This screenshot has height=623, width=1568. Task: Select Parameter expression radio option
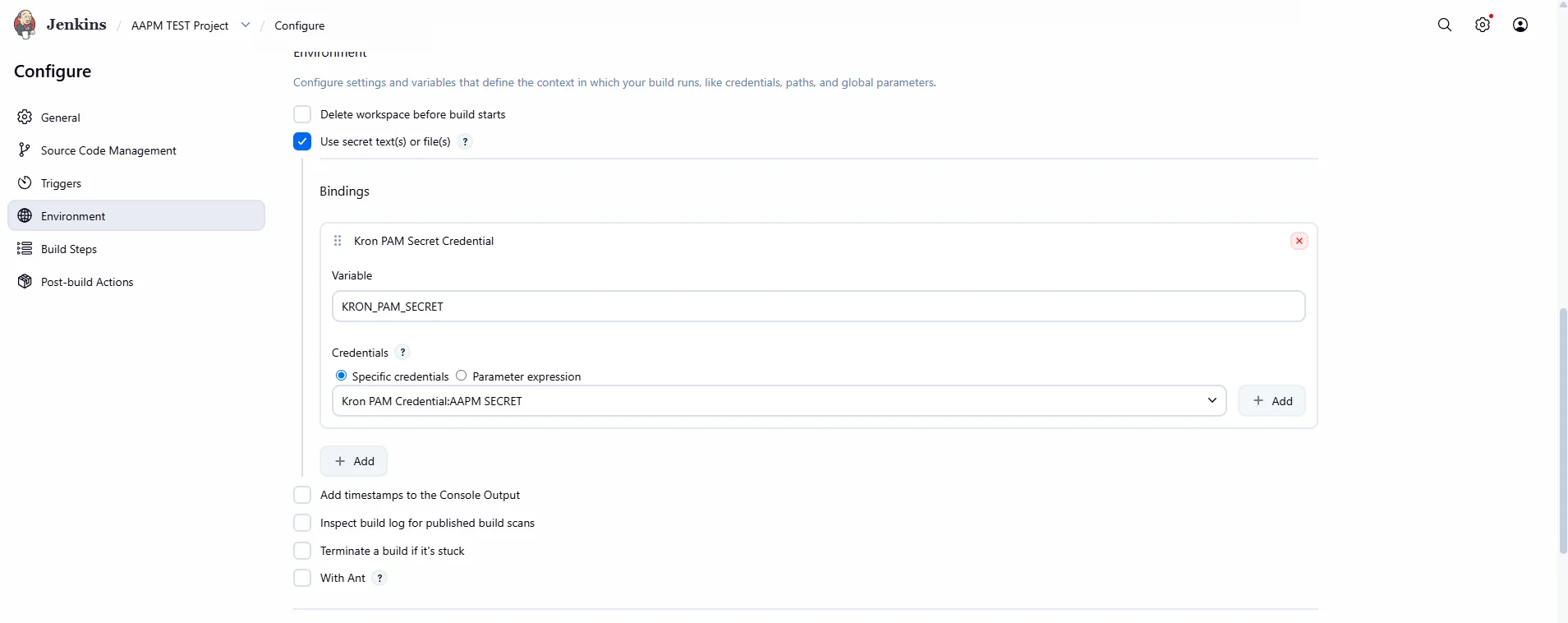pos(462,376)
